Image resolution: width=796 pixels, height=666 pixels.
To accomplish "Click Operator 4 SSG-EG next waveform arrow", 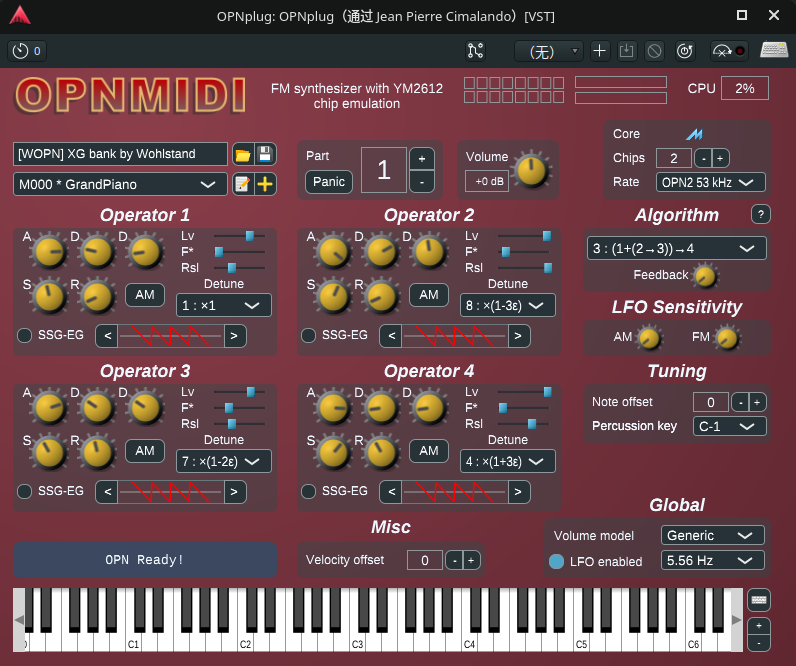I will point(518,491).
